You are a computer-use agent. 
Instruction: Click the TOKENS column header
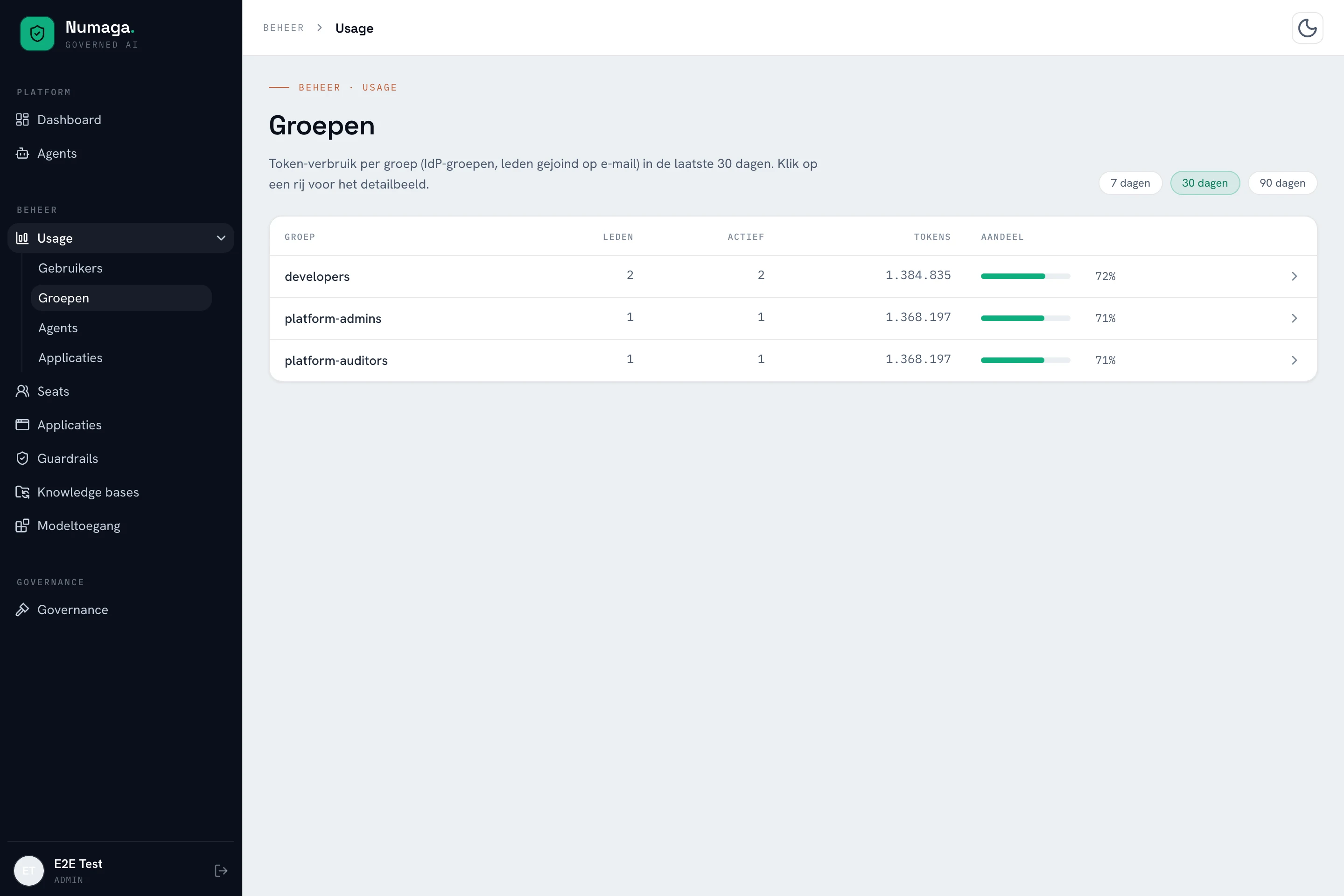(932, 237)
